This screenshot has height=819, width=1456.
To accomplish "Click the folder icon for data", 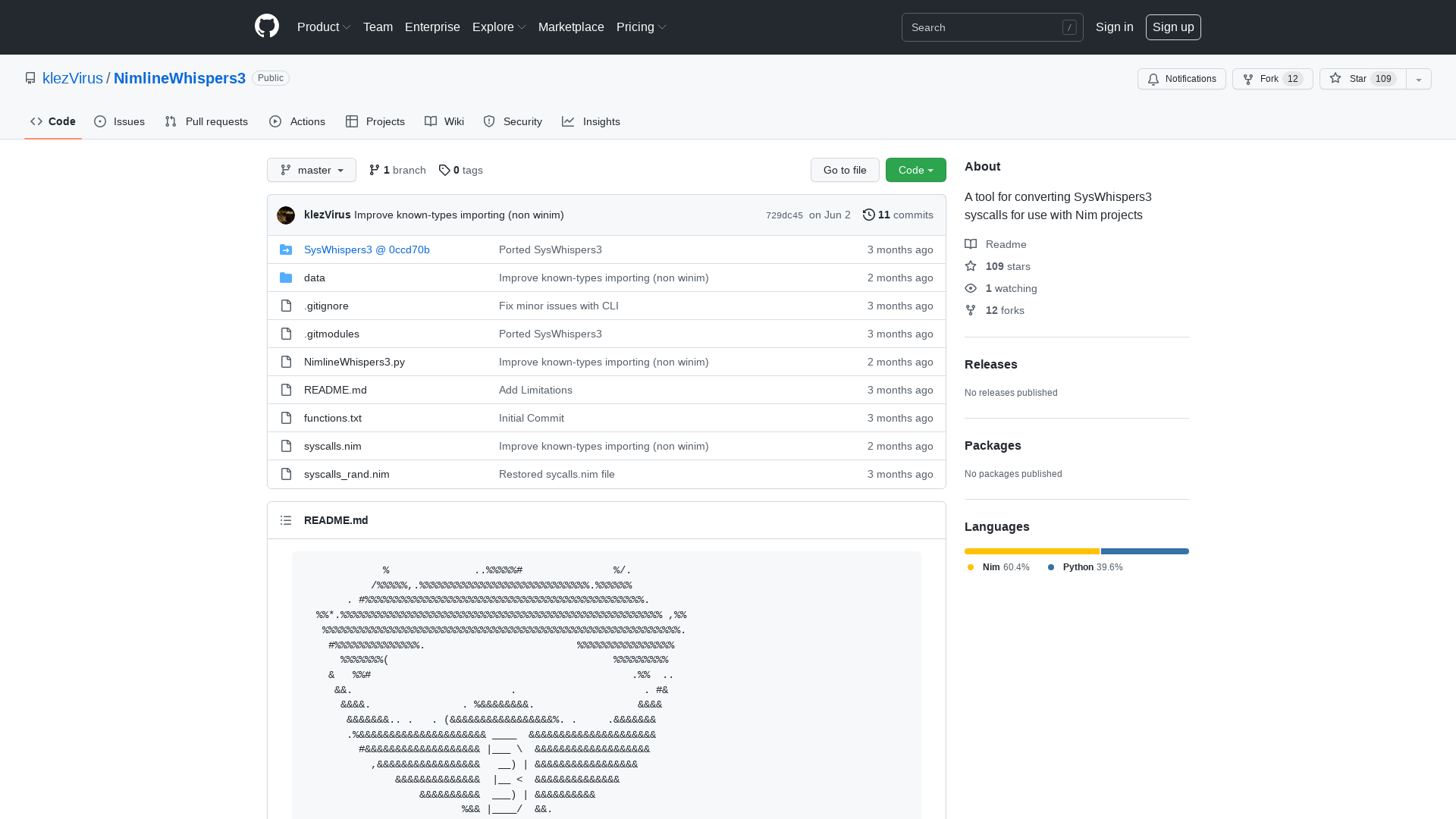I will tap(286, 278).
